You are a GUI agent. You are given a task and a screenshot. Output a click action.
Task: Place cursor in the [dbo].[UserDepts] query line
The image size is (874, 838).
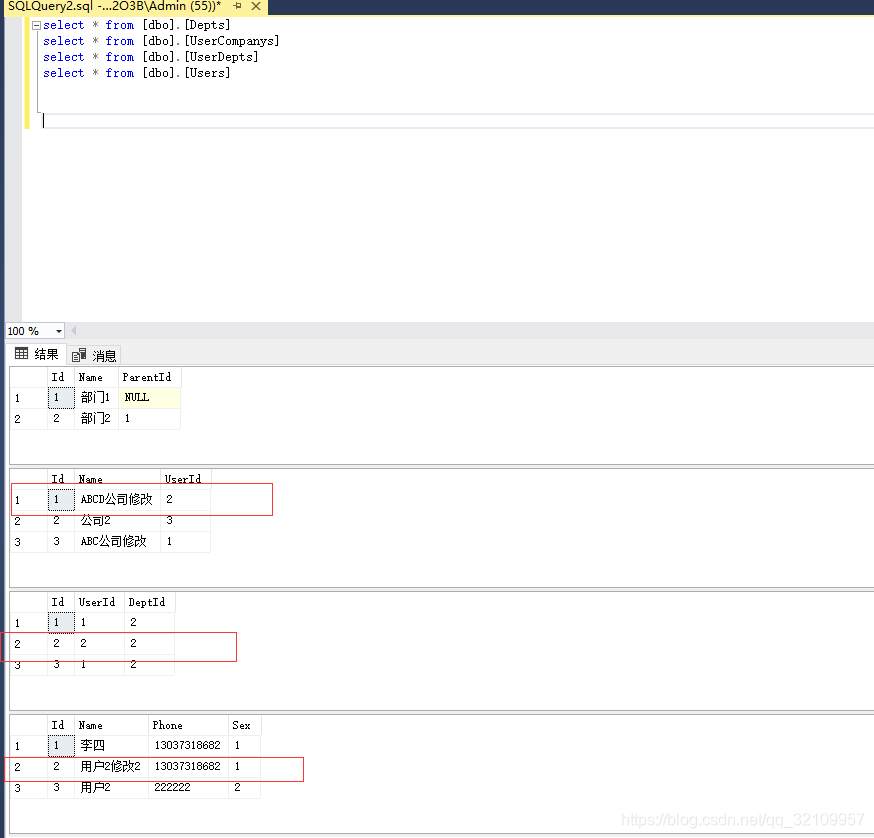pos(150,57)
